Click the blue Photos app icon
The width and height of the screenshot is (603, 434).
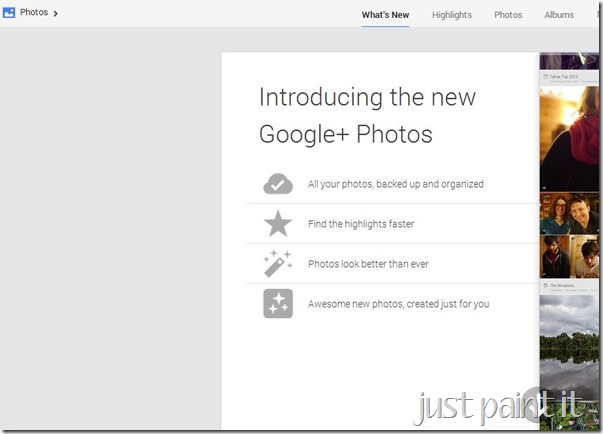click(x=9, y=13)
